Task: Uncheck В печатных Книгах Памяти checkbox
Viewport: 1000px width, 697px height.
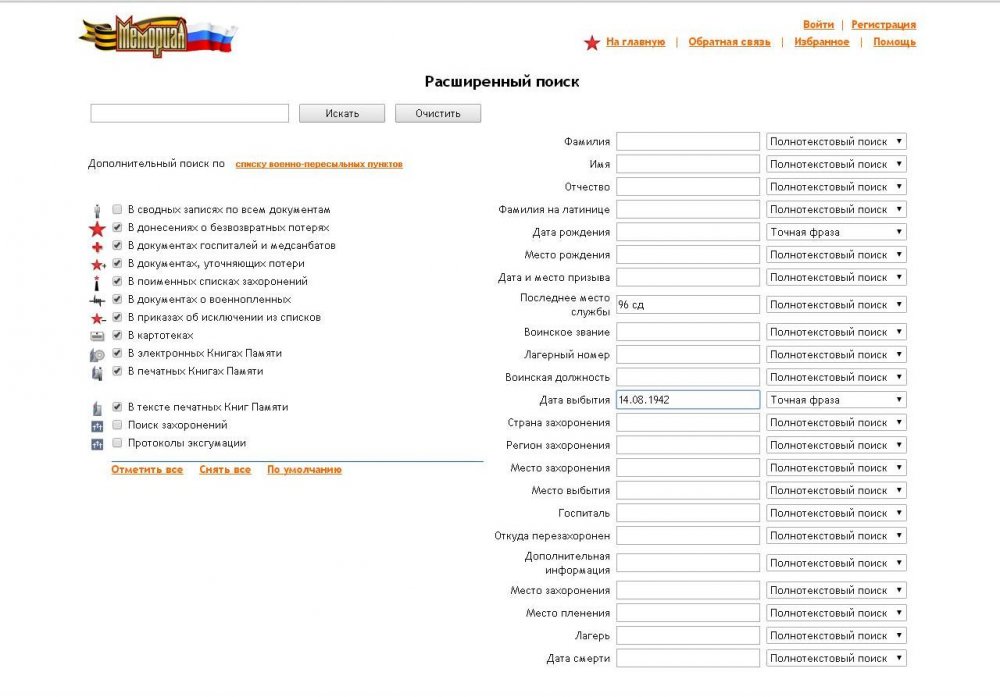Action: coord(117,371)
